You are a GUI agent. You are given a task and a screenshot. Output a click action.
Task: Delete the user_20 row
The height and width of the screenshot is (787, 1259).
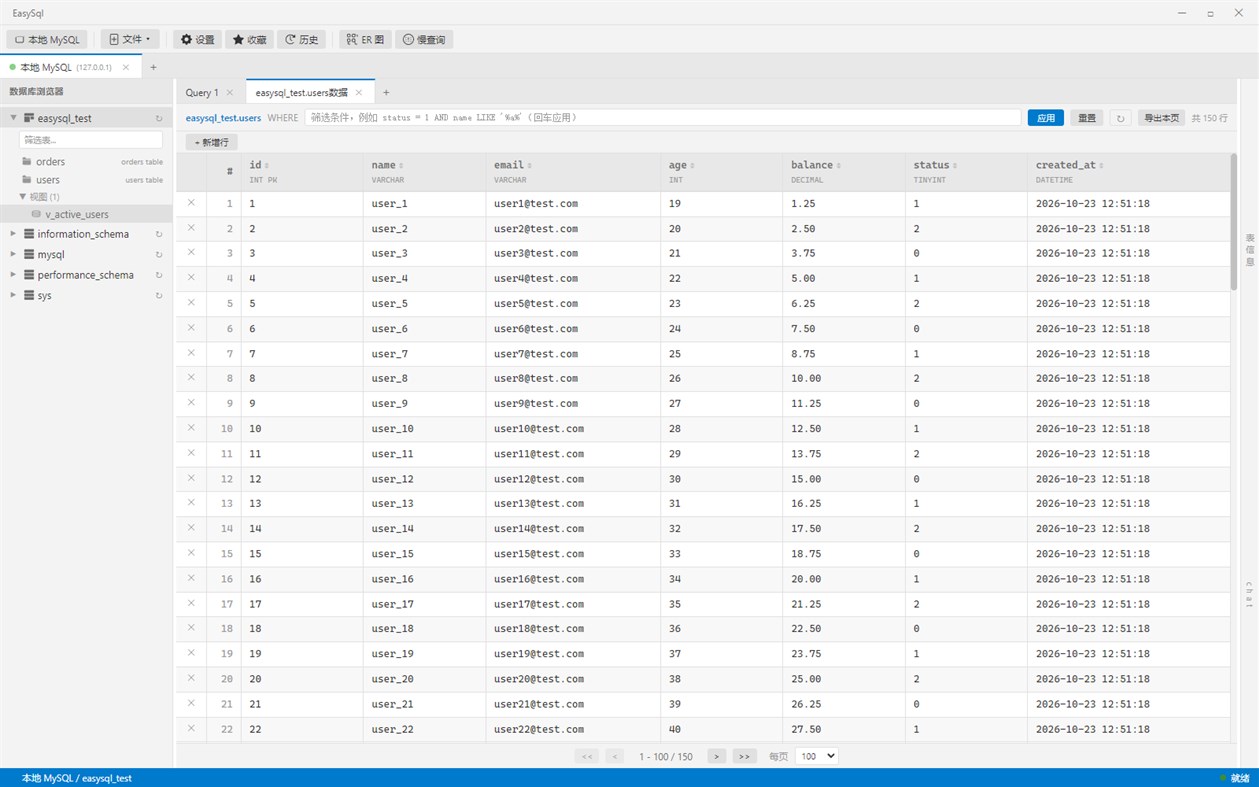coord(191,678)
